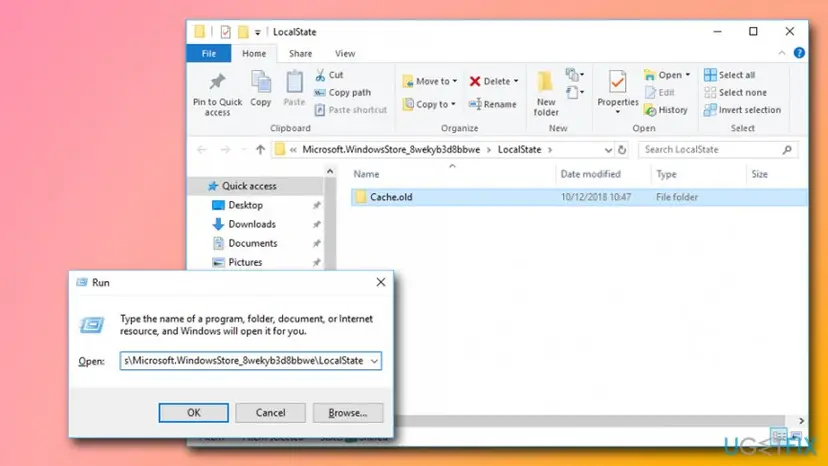Sort by Size column header

point(759,174)
